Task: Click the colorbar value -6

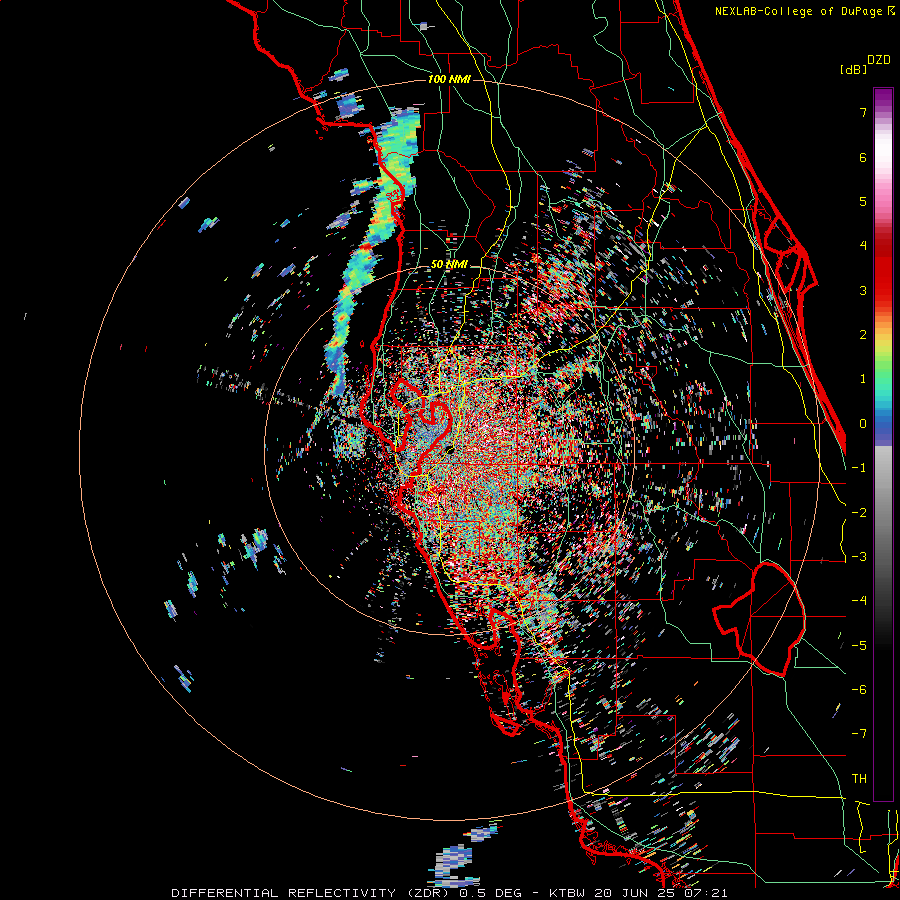Action: (x=859, y=690)
